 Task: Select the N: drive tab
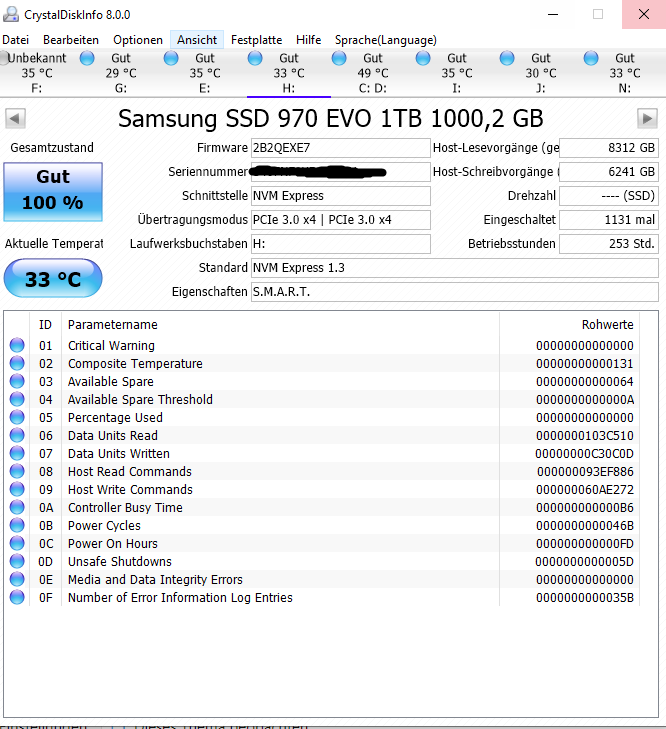[625, 73]
